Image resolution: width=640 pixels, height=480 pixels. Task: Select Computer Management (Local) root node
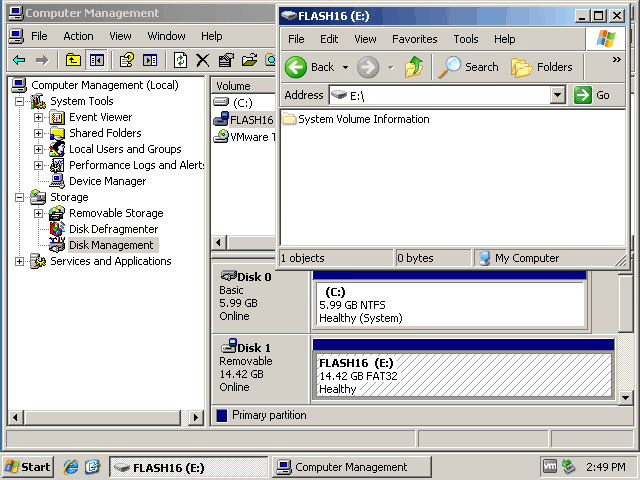click(104, 85)
